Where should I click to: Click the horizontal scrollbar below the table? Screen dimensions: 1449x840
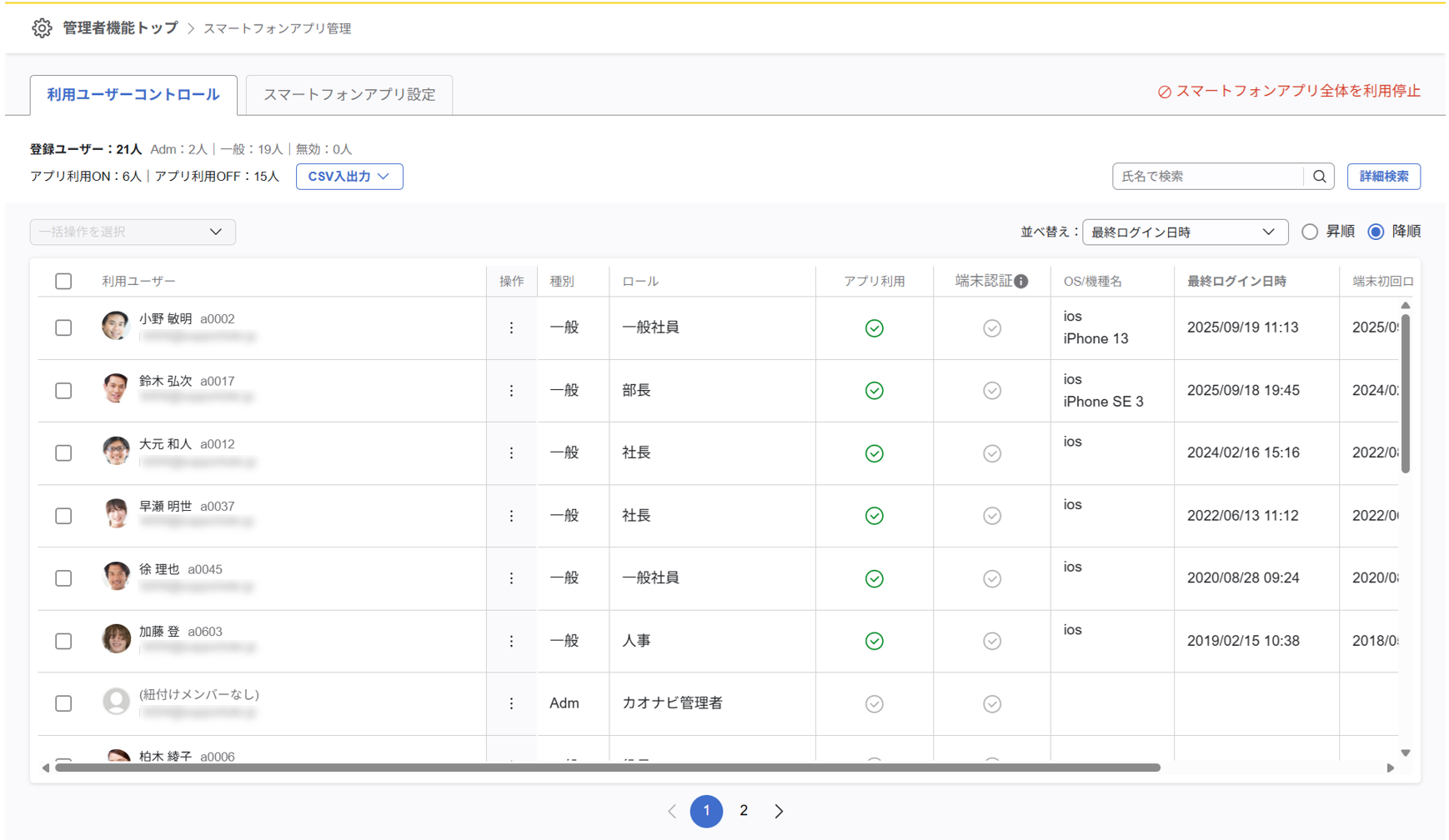coord(607,767)
